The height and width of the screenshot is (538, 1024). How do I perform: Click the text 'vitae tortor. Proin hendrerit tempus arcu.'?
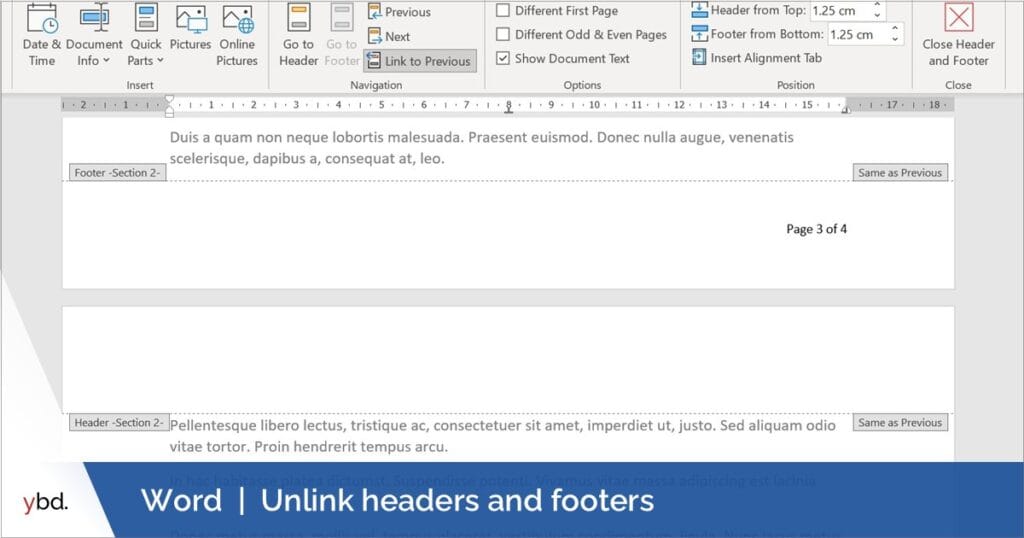tap(309, 447)
